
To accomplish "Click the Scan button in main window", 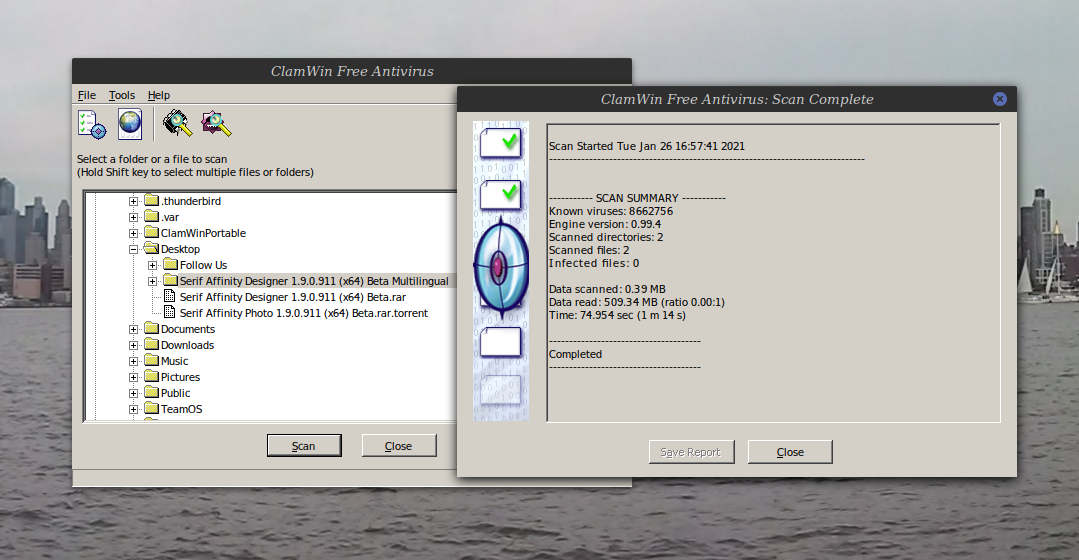I will (304, 446).
